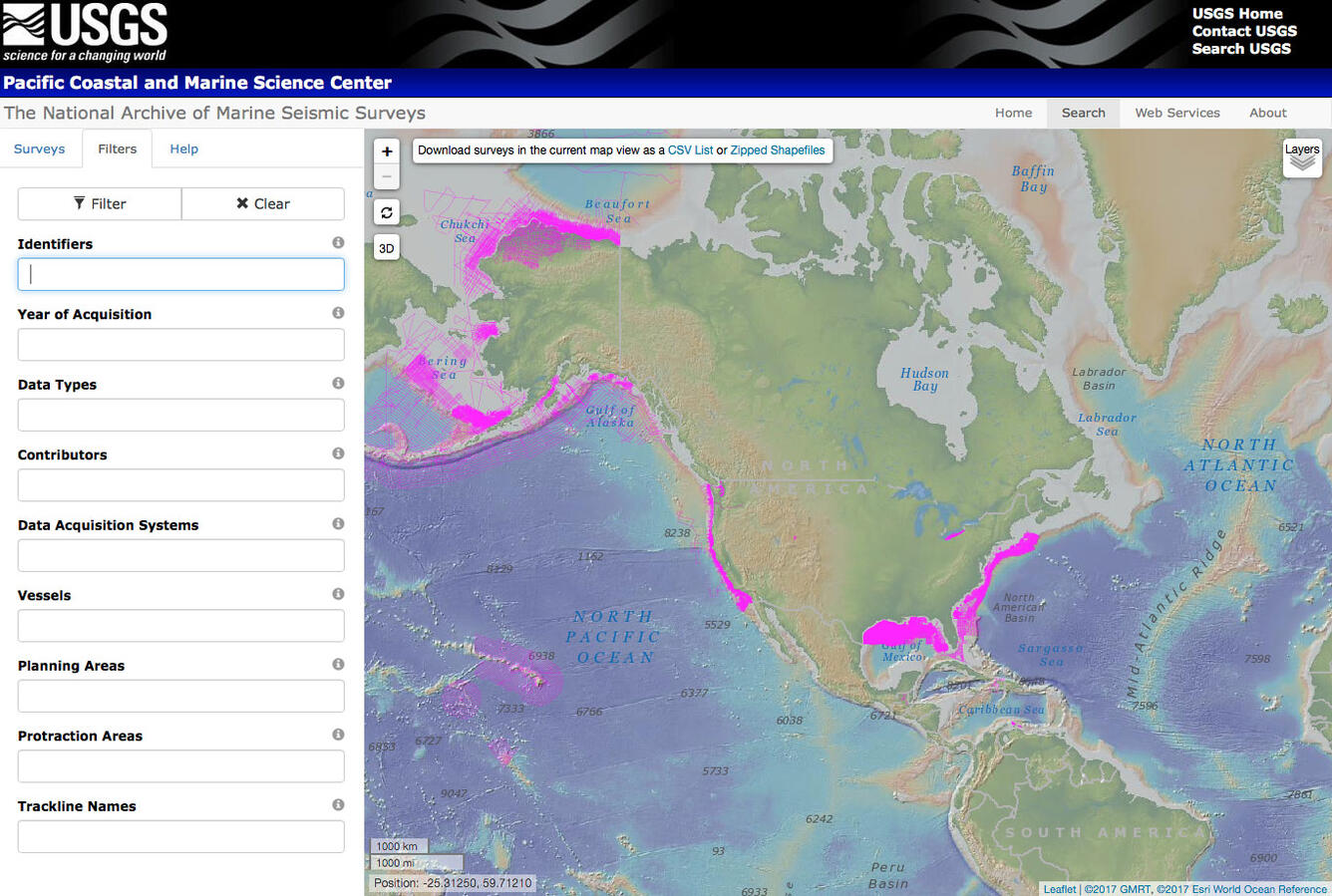Screen dimensions: 1332x896
Task: Click the funnel icon on the Filter button
Action: [82, 203]
